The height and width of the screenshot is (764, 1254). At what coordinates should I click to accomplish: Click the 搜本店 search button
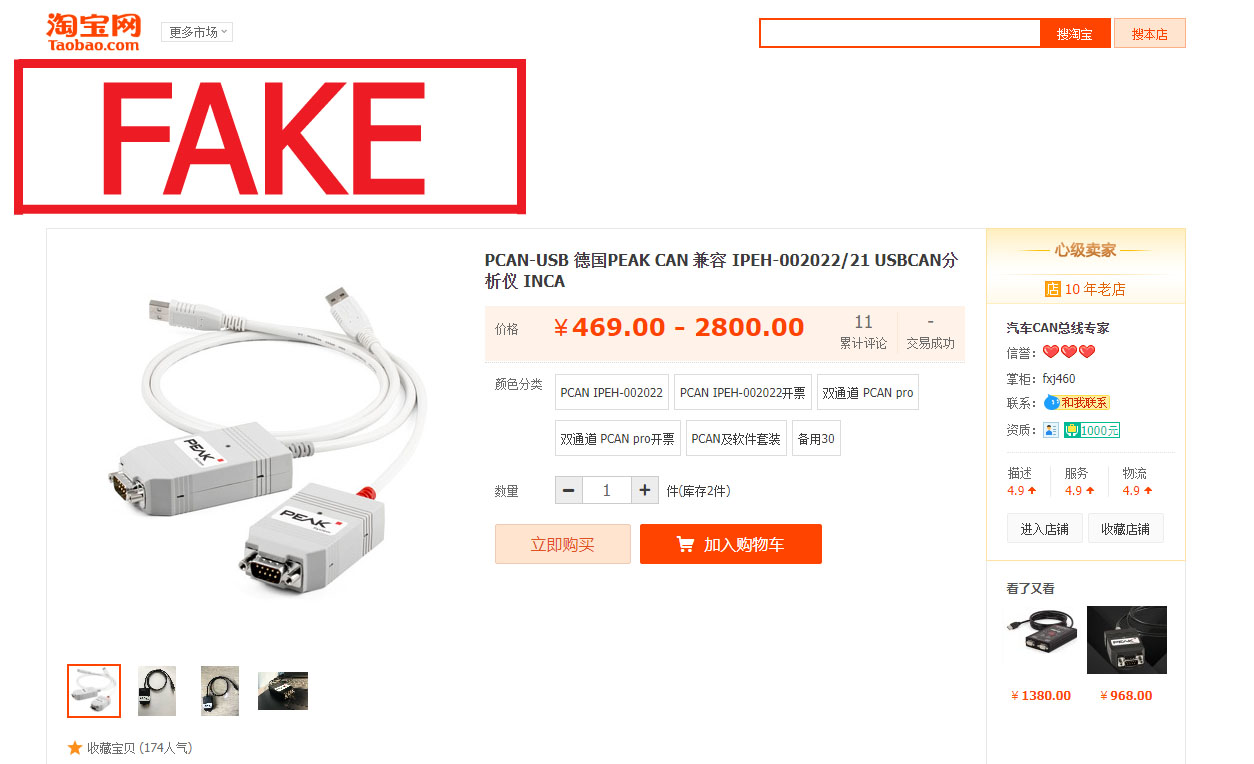coord(1149,33)
